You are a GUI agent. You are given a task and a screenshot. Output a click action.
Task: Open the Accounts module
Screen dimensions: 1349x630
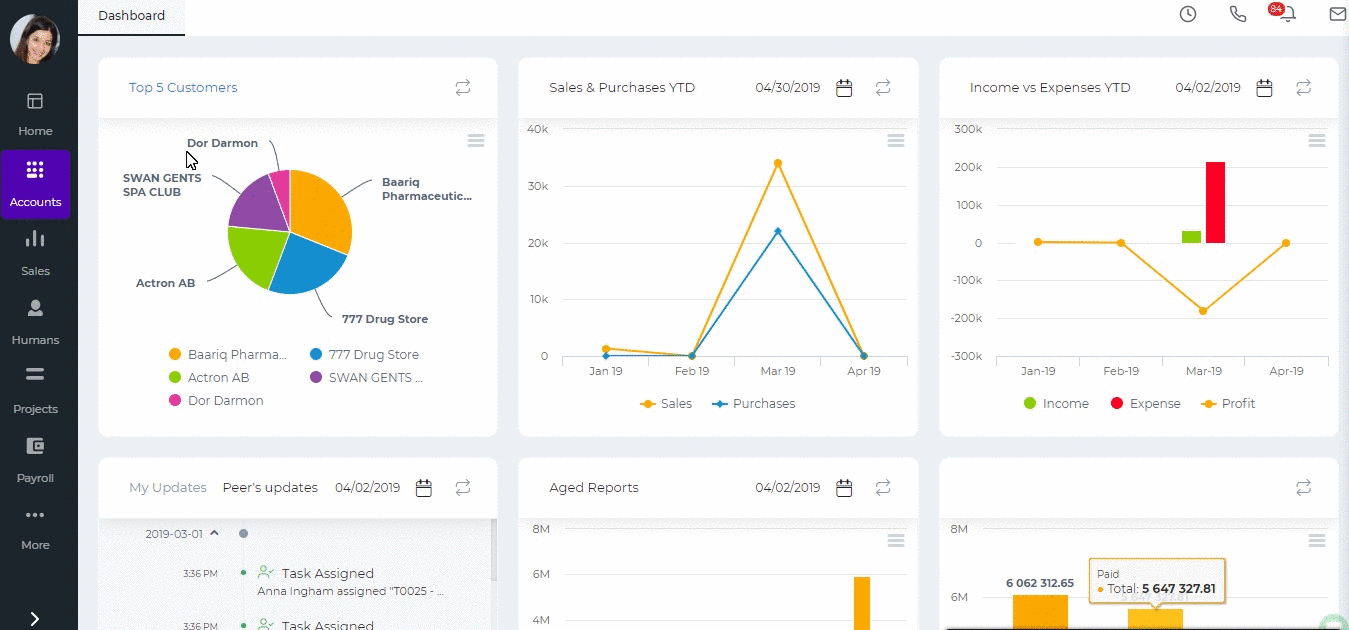[36, 184]
